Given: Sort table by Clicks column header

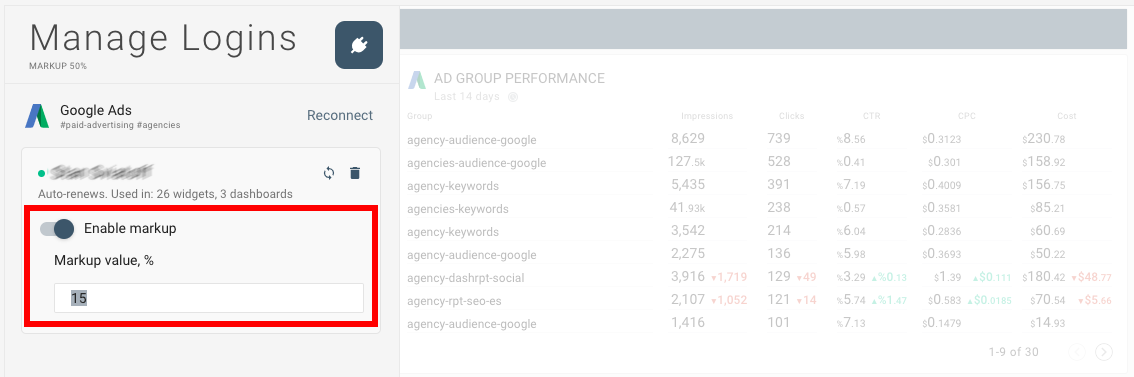Looking at the screenshot, I should 791,116.
